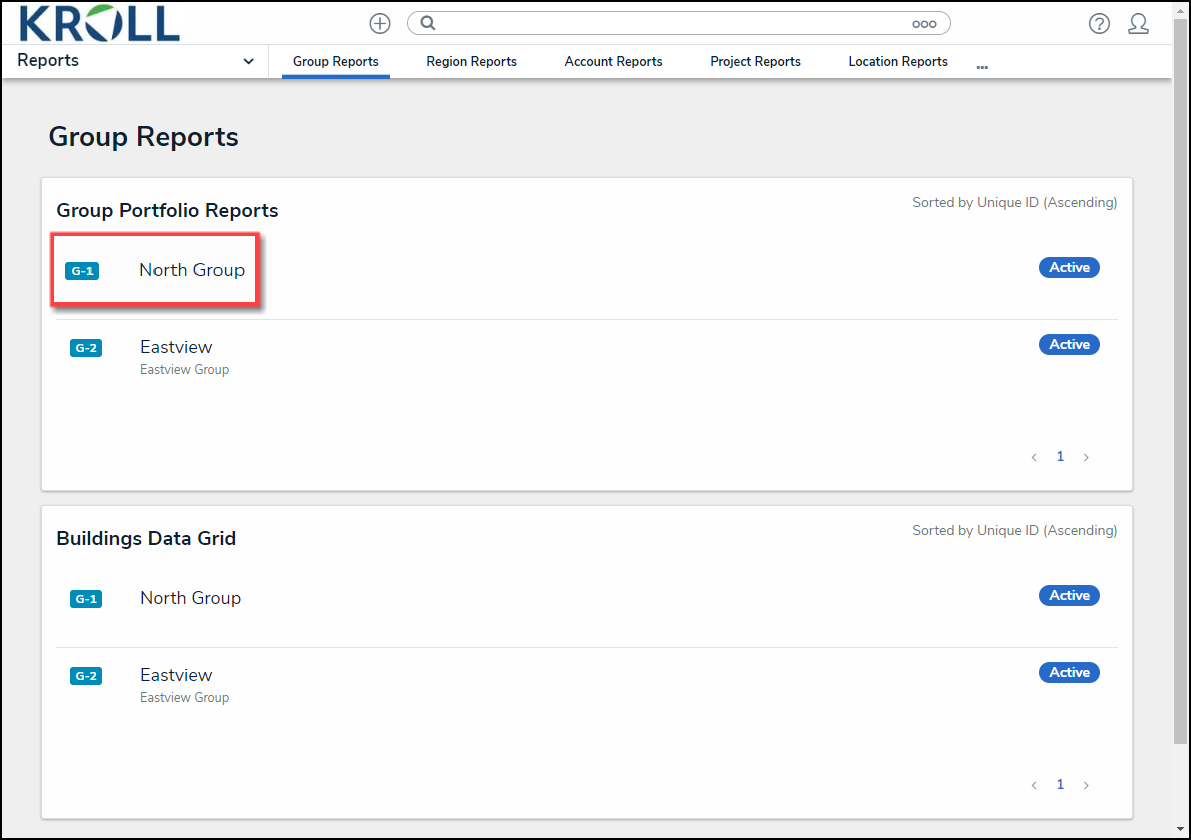Open the user profile icon
This screenshot has height=840, width=1191.
click(x=1138, y=24)
